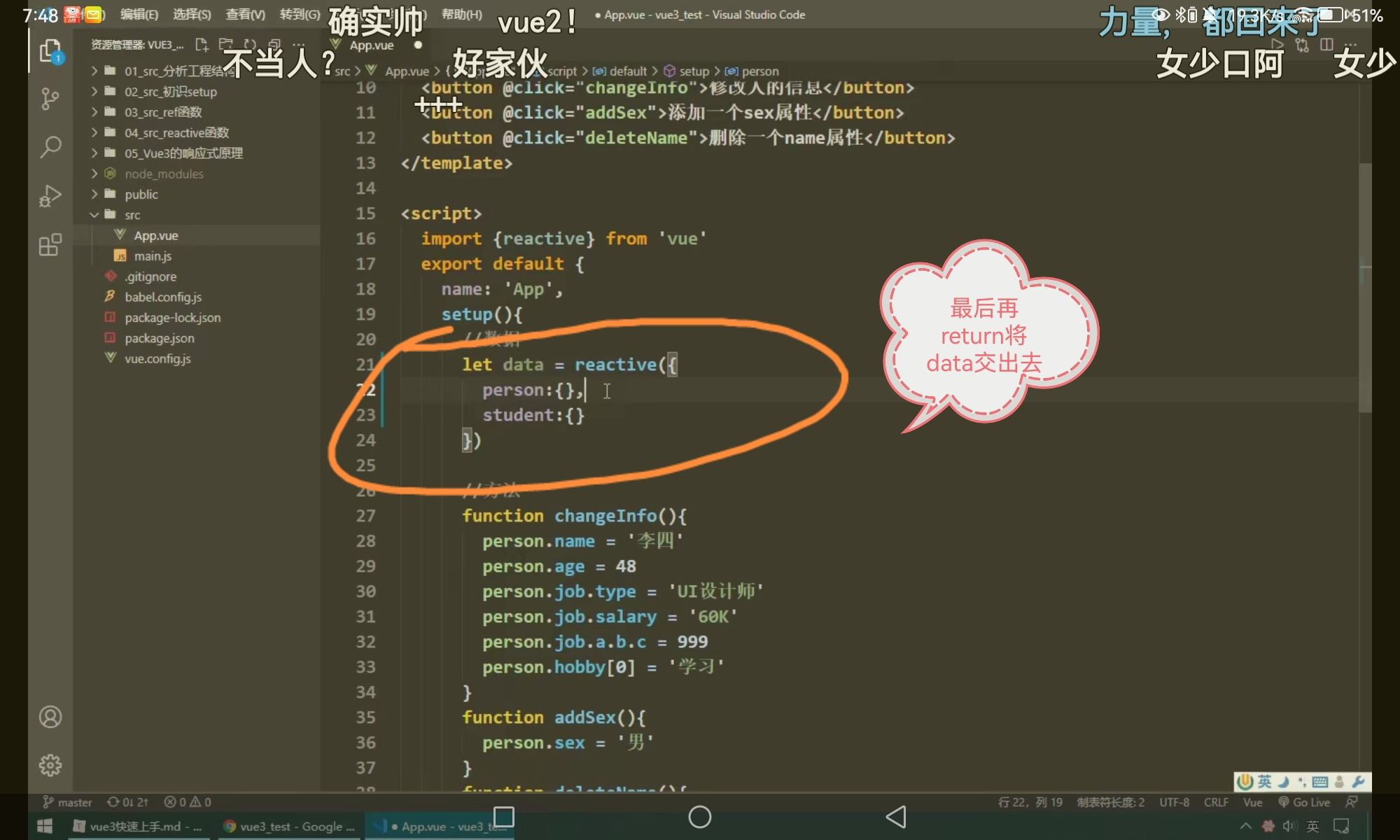Open the 帮助(H) menu
The image size is (1400, 840).
[461, 14]
